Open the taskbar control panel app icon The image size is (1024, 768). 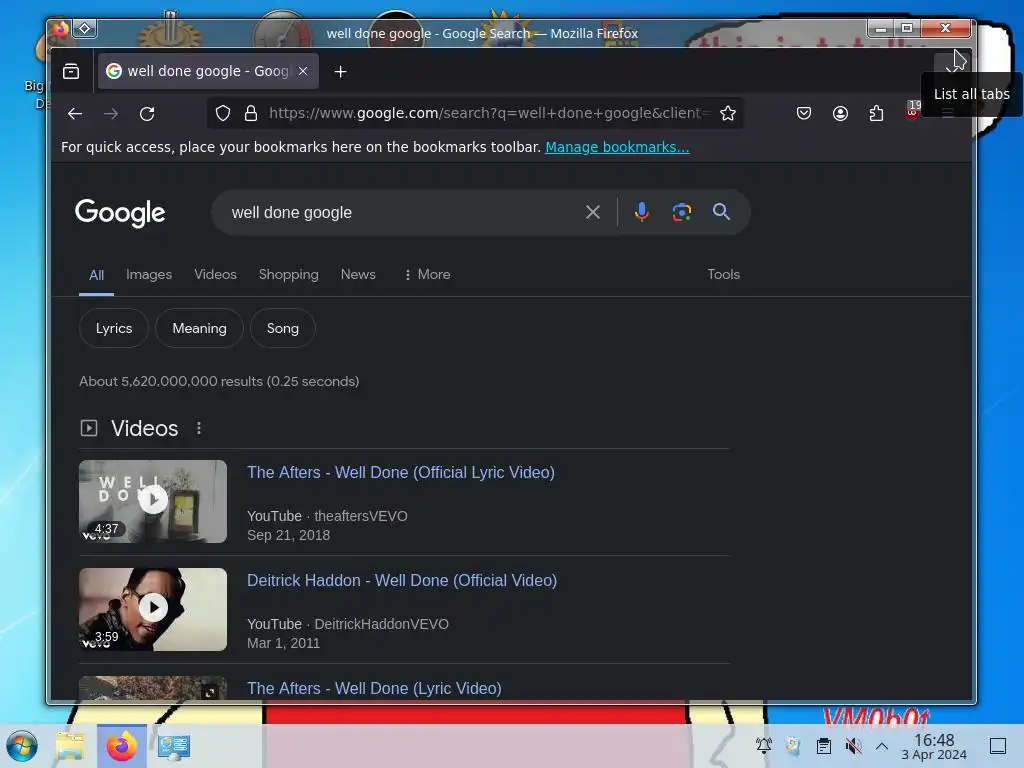coord(174,746)
